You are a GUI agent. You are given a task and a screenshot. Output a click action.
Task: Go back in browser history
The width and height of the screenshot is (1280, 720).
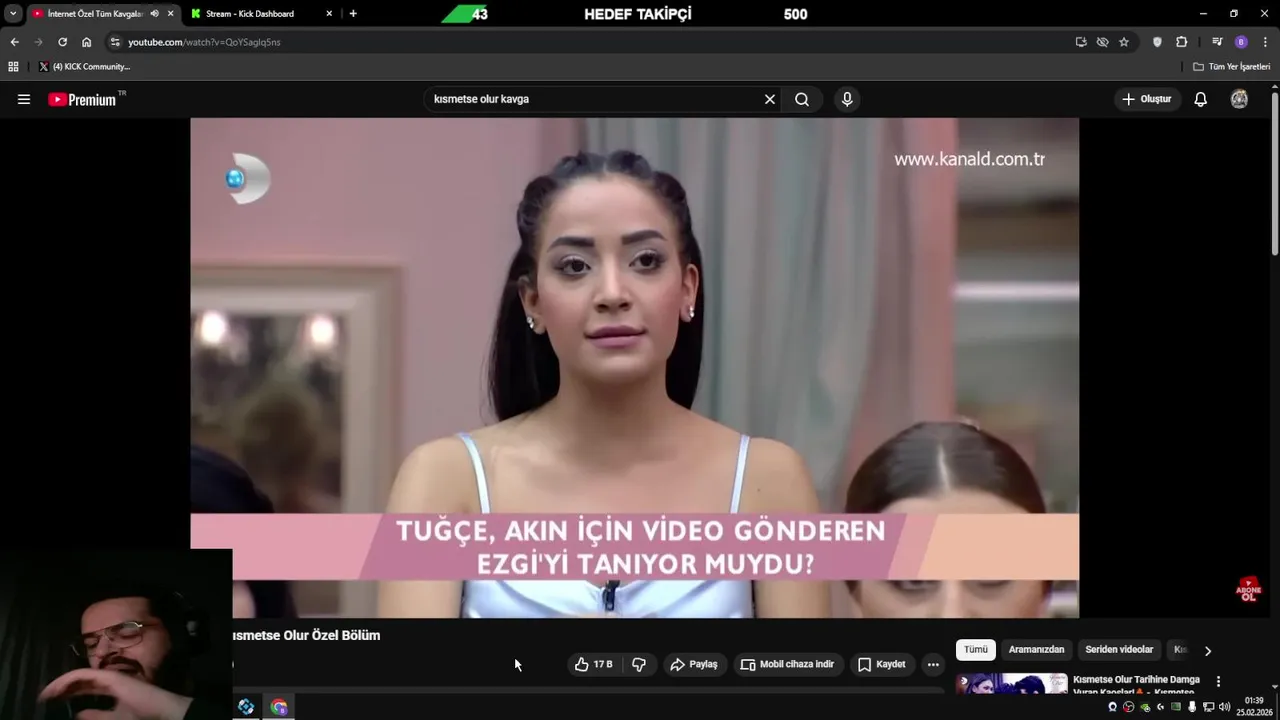pos(14,42)
